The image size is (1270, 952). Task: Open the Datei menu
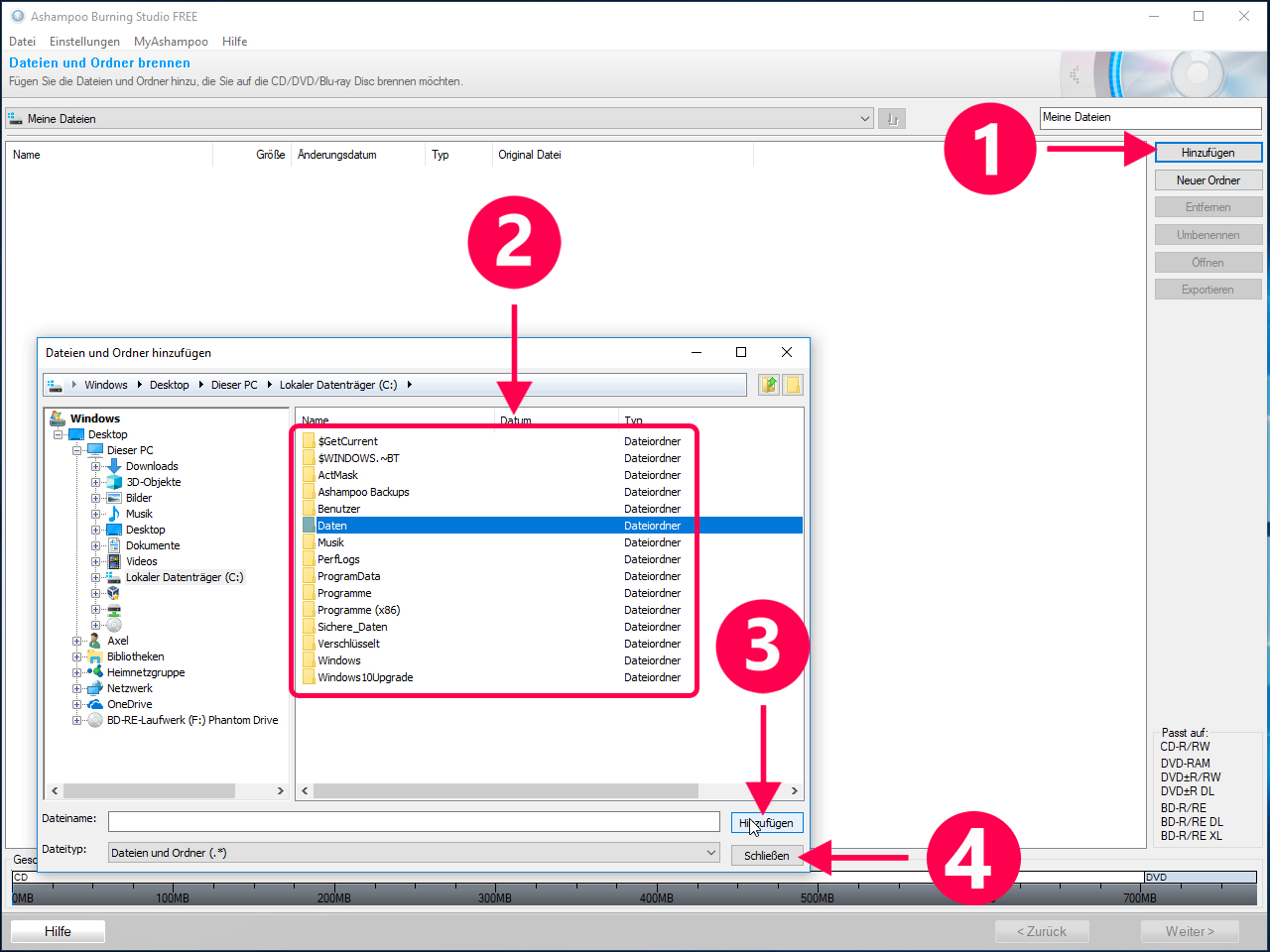pos(22,42)
